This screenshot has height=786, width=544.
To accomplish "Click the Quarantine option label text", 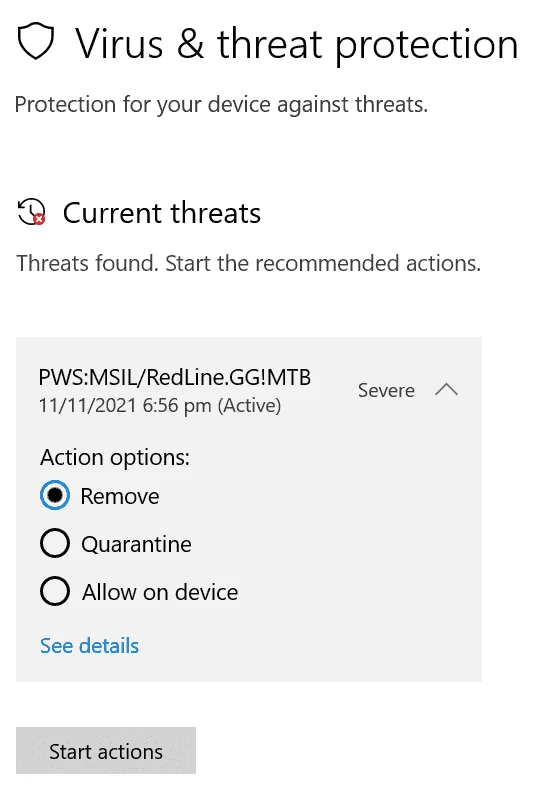I will pos(136,544).
